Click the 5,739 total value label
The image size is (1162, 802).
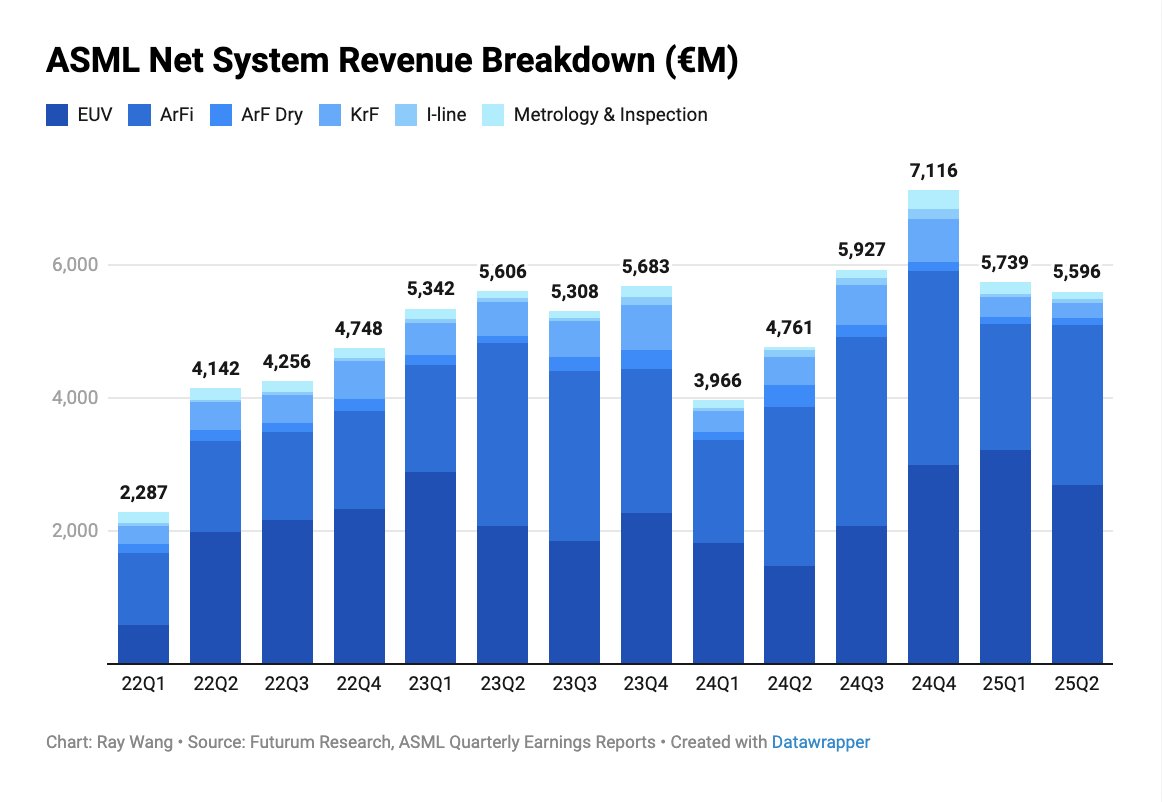(1005, 263)
